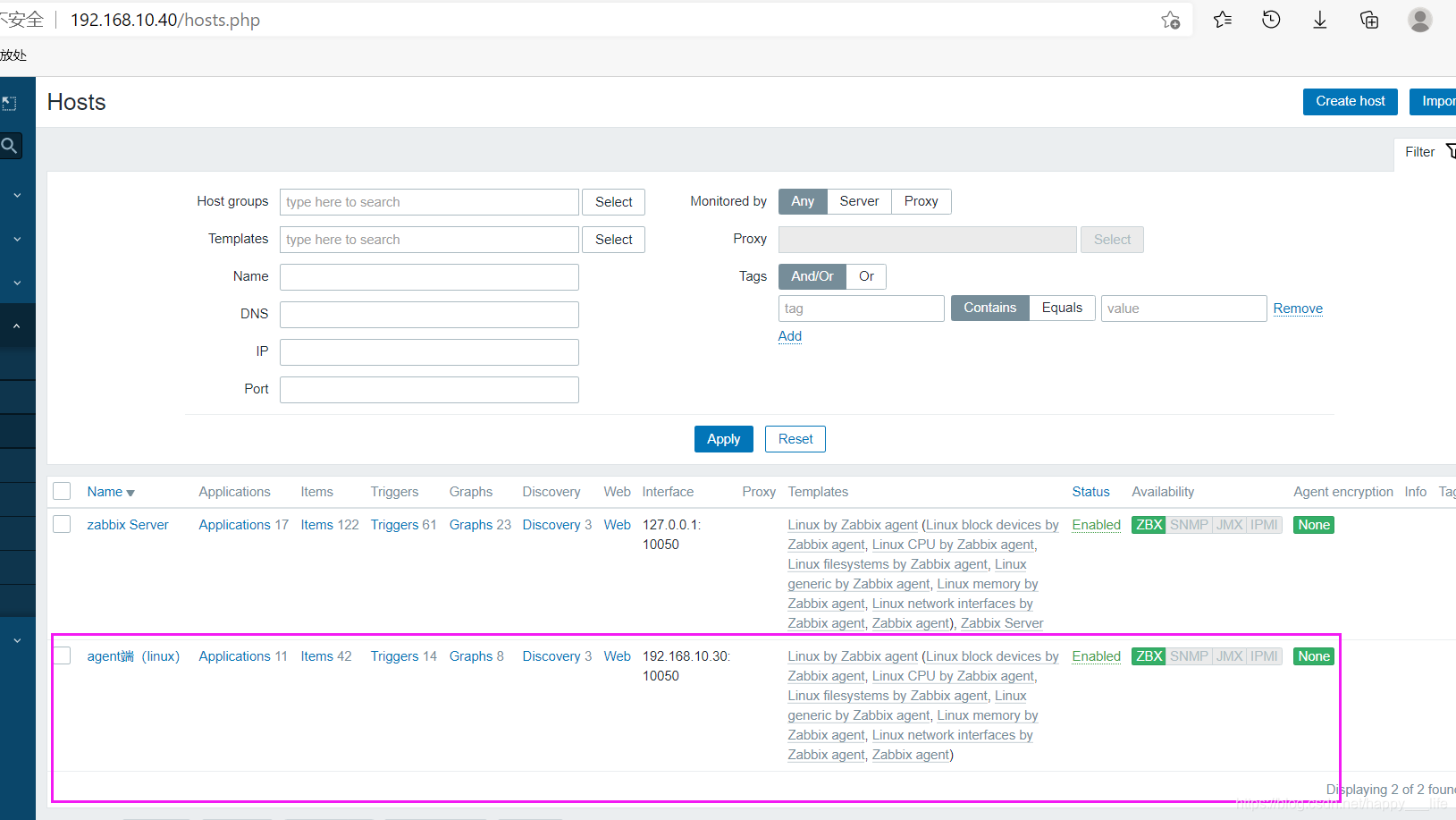Apply the host filter
Viewport: 1456px width, 820px height.
point(723,439)
